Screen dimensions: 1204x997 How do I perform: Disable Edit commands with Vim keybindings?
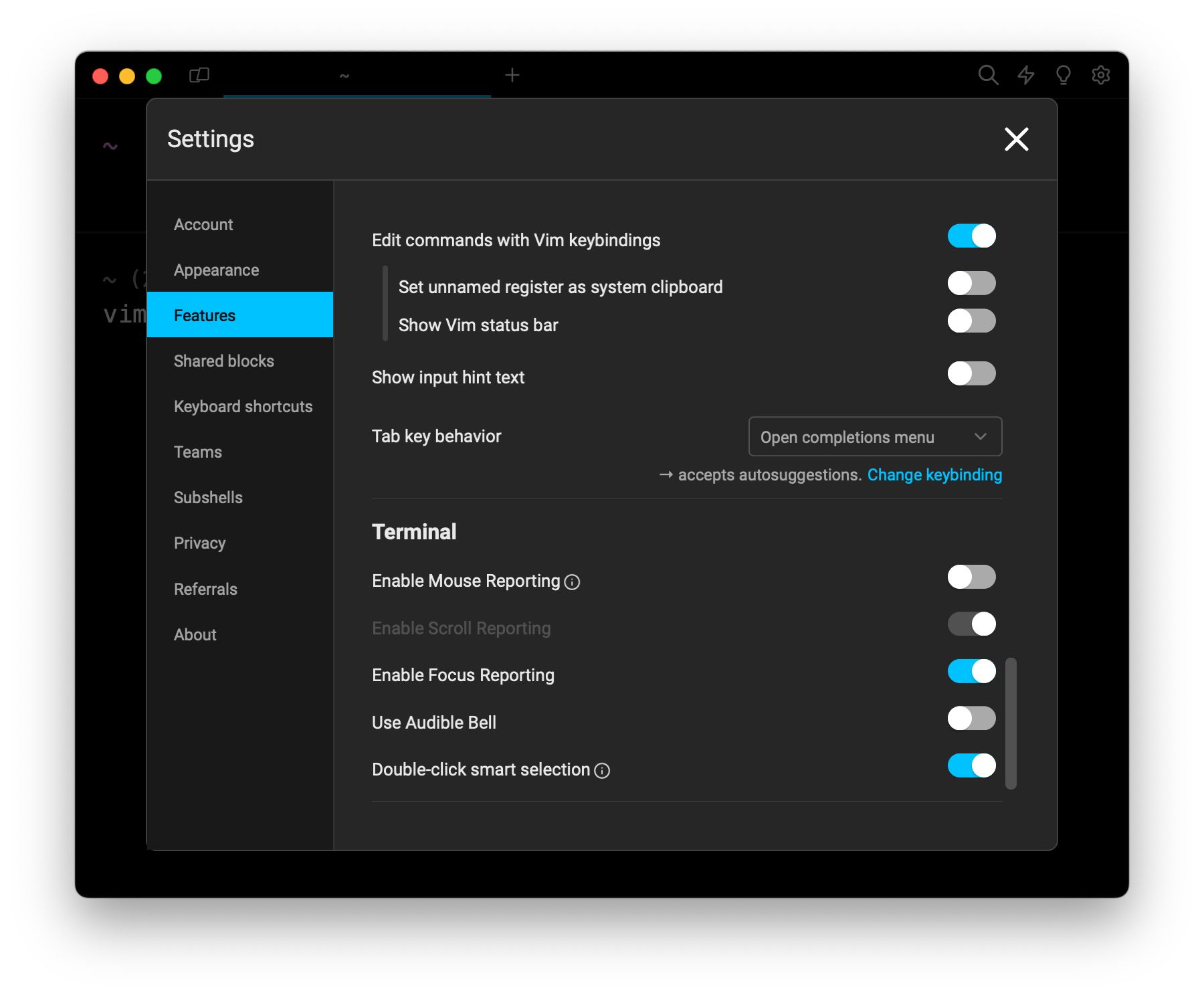pyautogui.click(x=971, y=236)
